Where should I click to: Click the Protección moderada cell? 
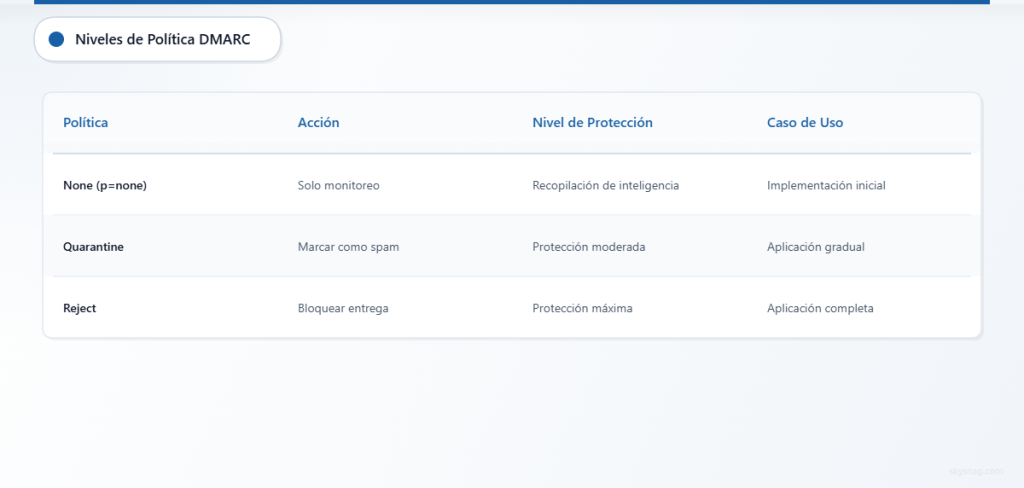589,247
